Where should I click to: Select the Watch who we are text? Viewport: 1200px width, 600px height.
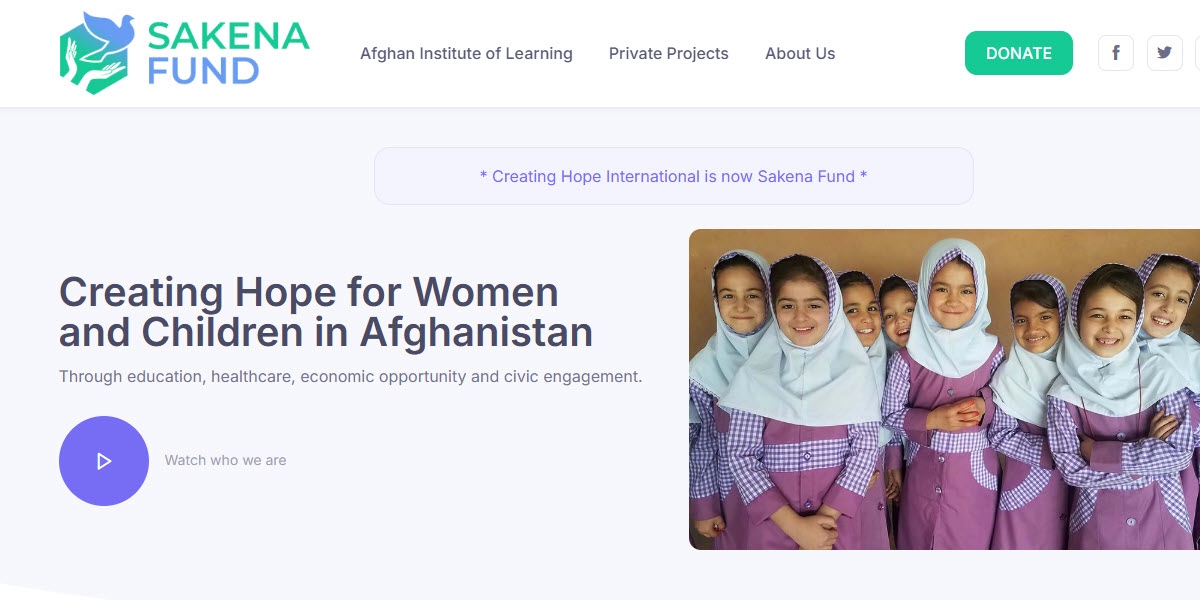(x=225, y=461)
